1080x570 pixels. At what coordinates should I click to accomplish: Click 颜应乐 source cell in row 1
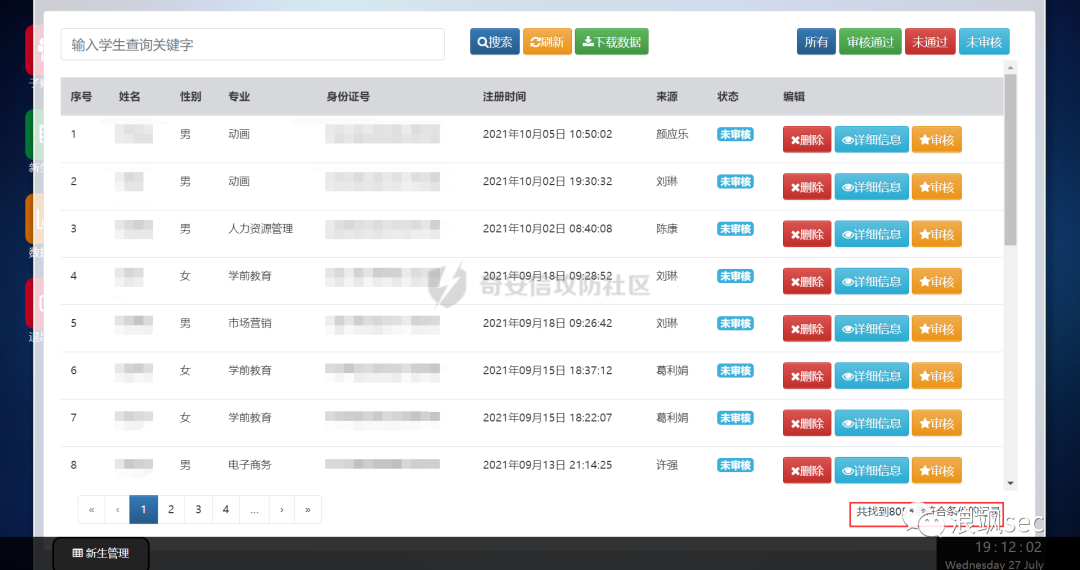[672, 134]
